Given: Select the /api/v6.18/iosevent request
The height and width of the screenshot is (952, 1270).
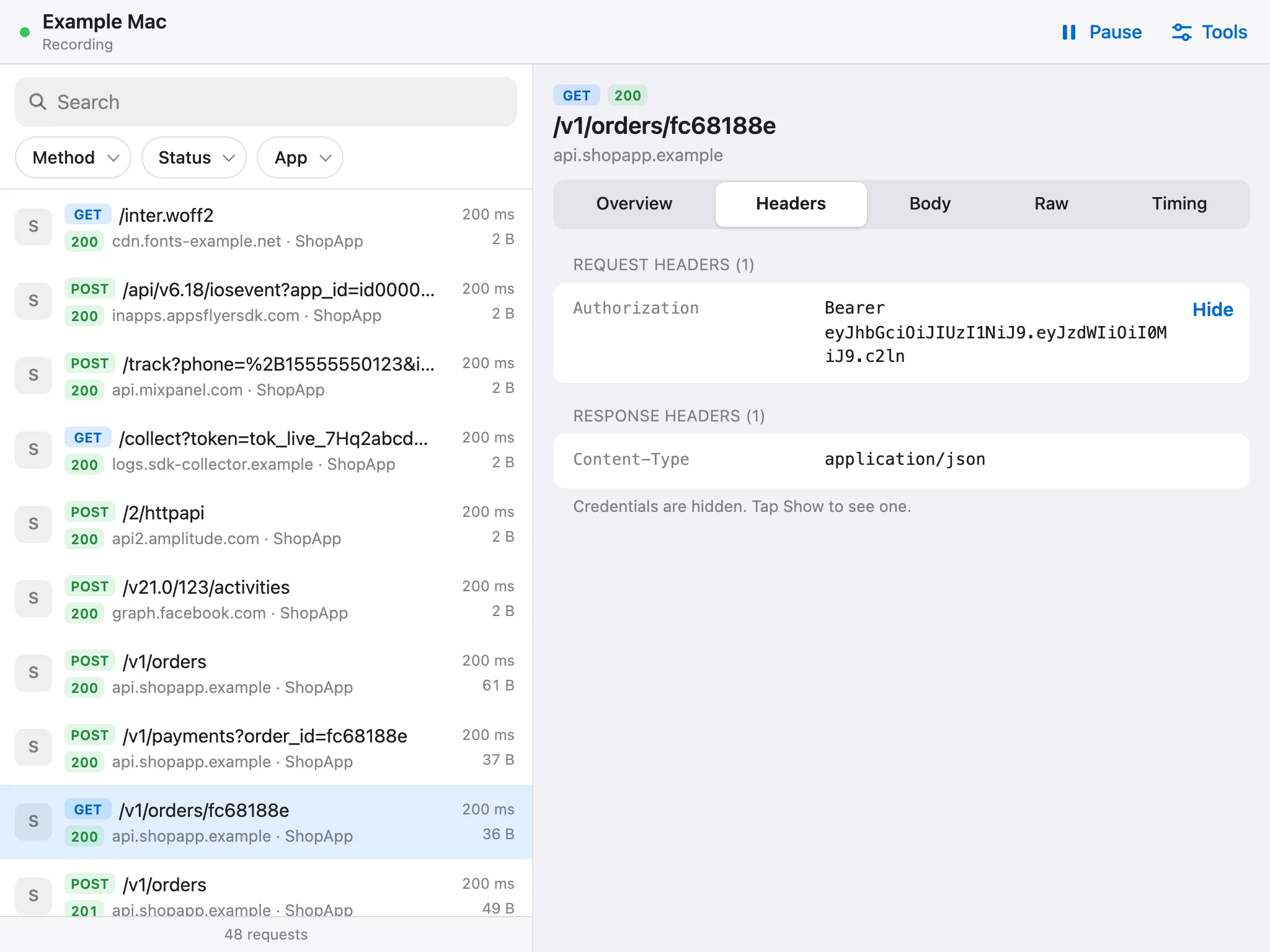Looking at the screenshot, I should [x=266, y=301].
